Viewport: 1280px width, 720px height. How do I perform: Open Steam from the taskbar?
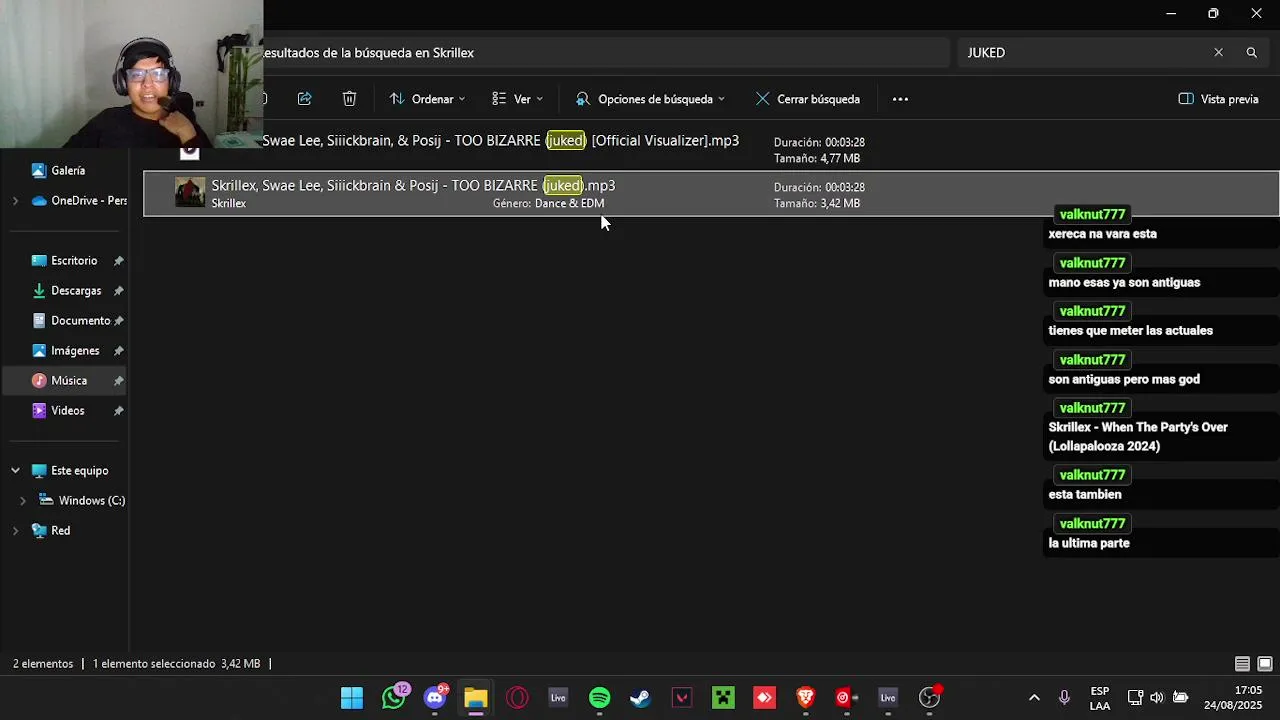(x=641, y=698)
